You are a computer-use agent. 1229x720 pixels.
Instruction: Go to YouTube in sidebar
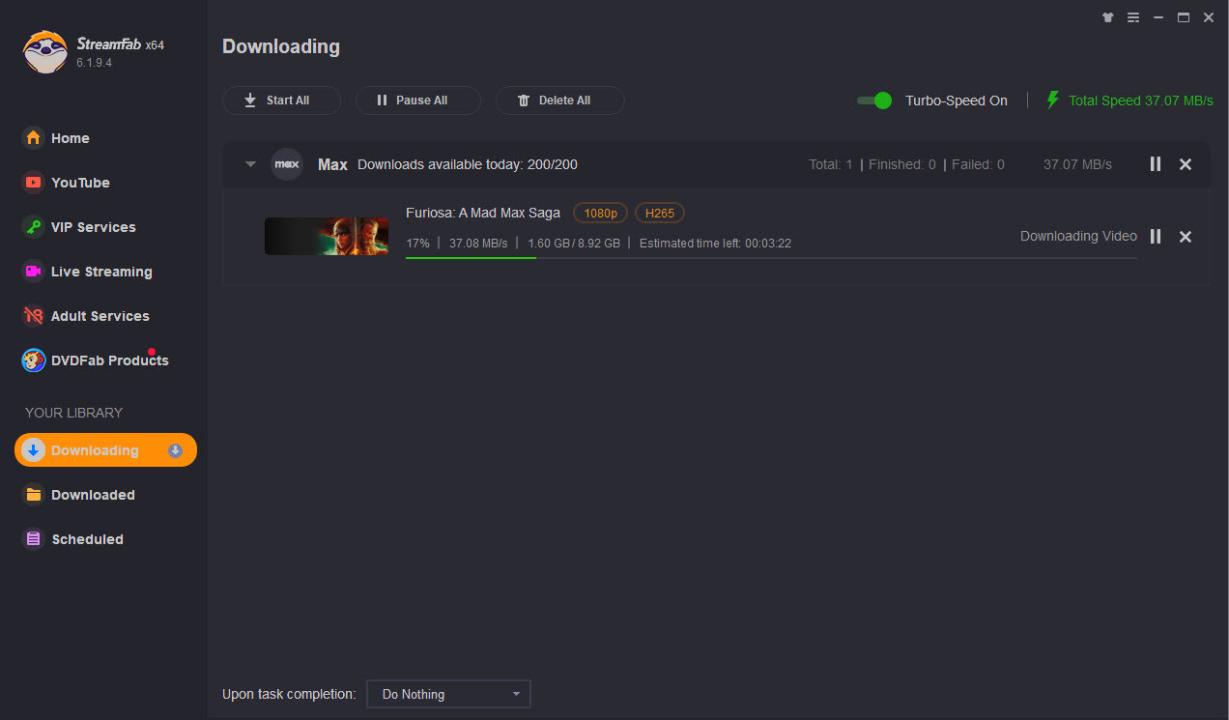(x=66, y=182)
